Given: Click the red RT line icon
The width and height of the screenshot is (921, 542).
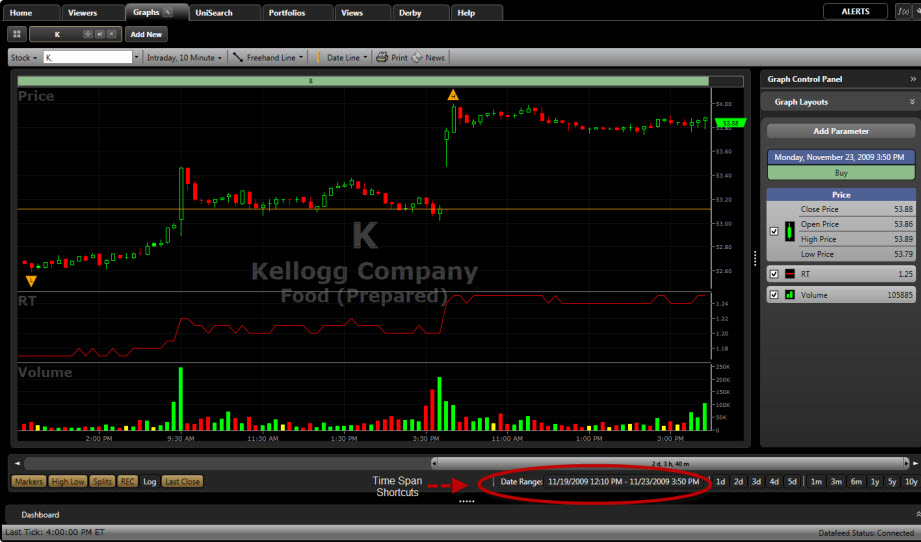Looking at the screenshot, I should 789,274.
